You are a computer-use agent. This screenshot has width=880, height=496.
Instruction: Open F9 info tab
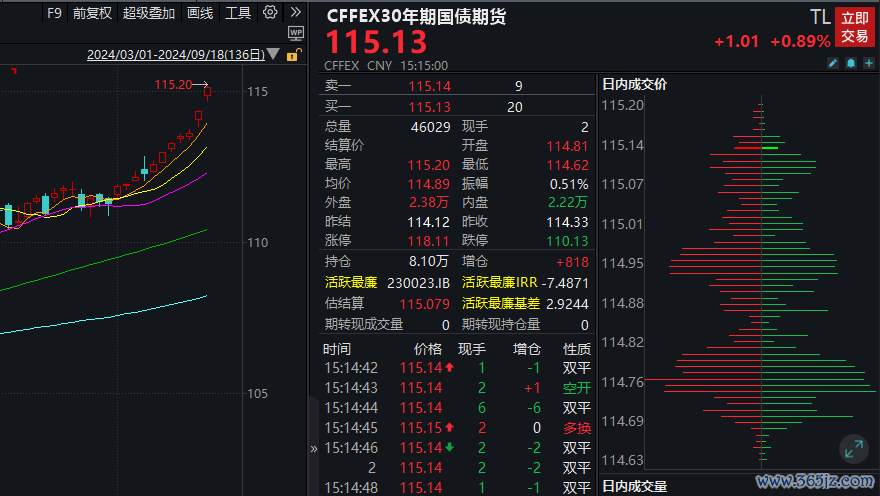click(54, 13)
